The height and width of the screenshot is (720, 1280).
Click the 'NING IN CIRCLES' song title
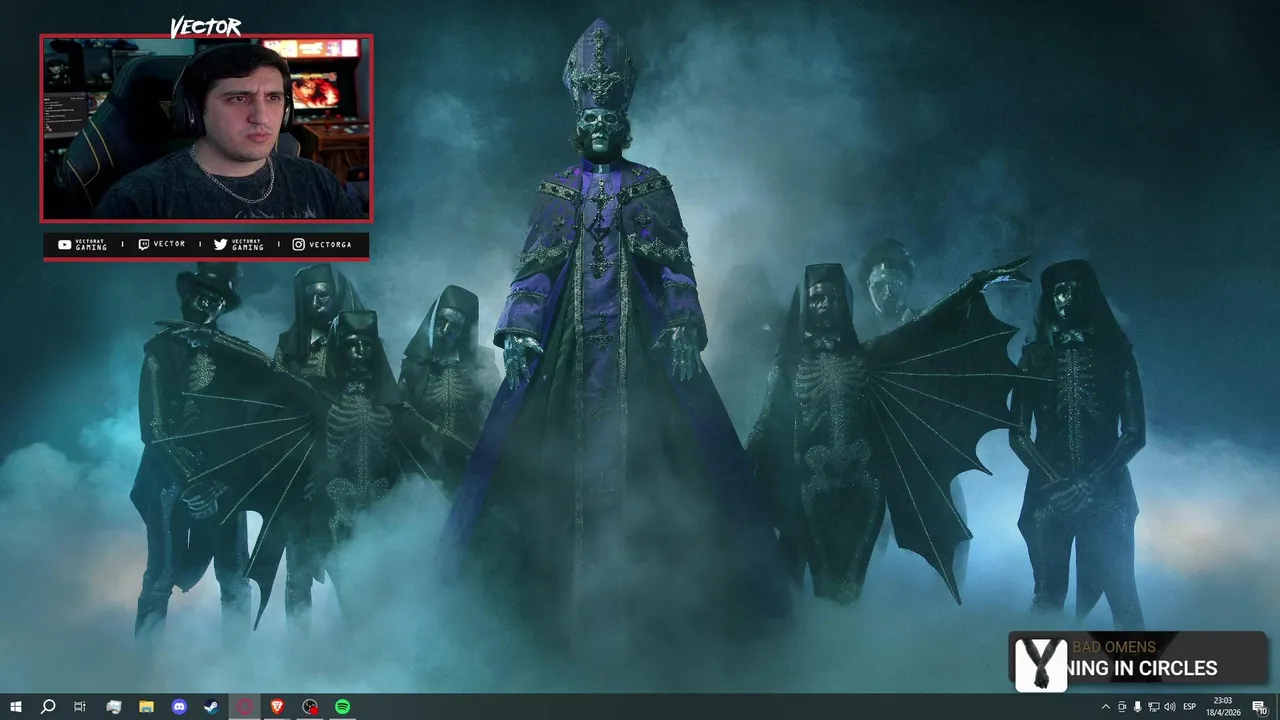[x=1144, y=668]
